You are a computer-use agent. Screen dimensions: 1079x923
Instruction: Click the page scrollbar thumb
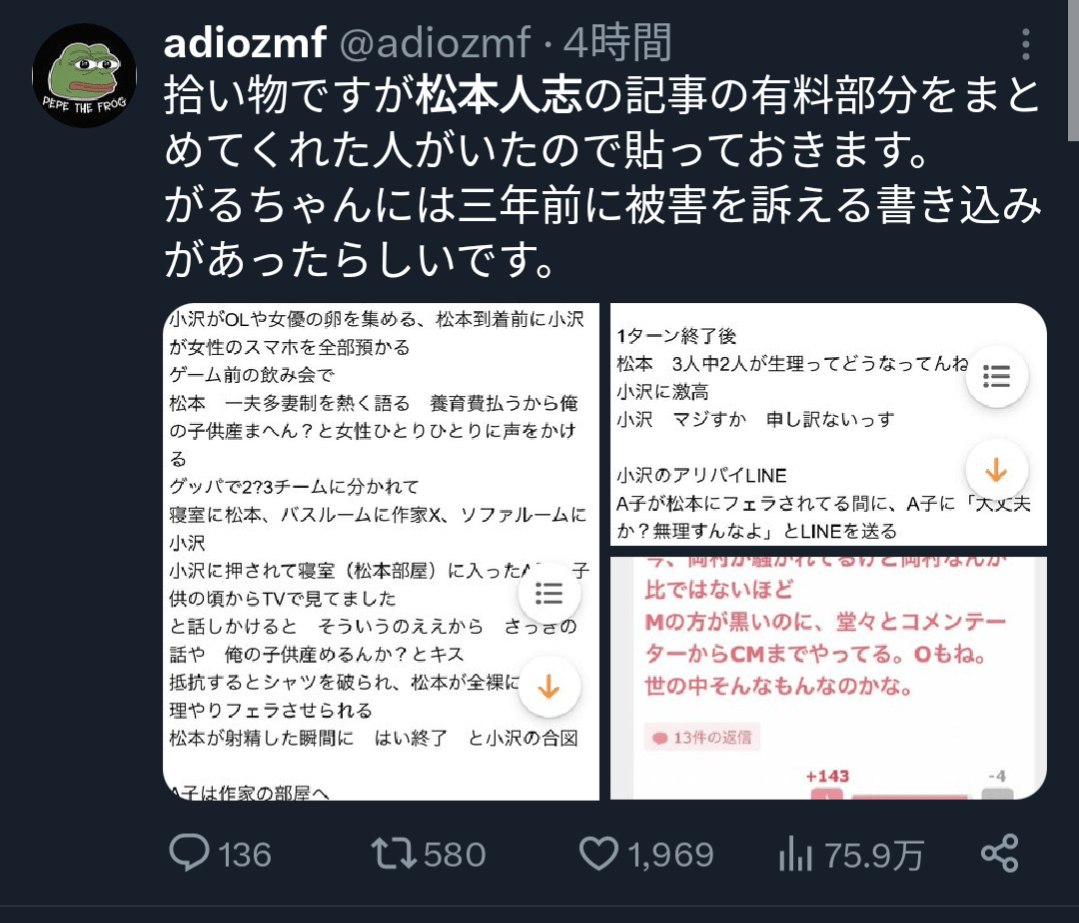coord(1073,69)
